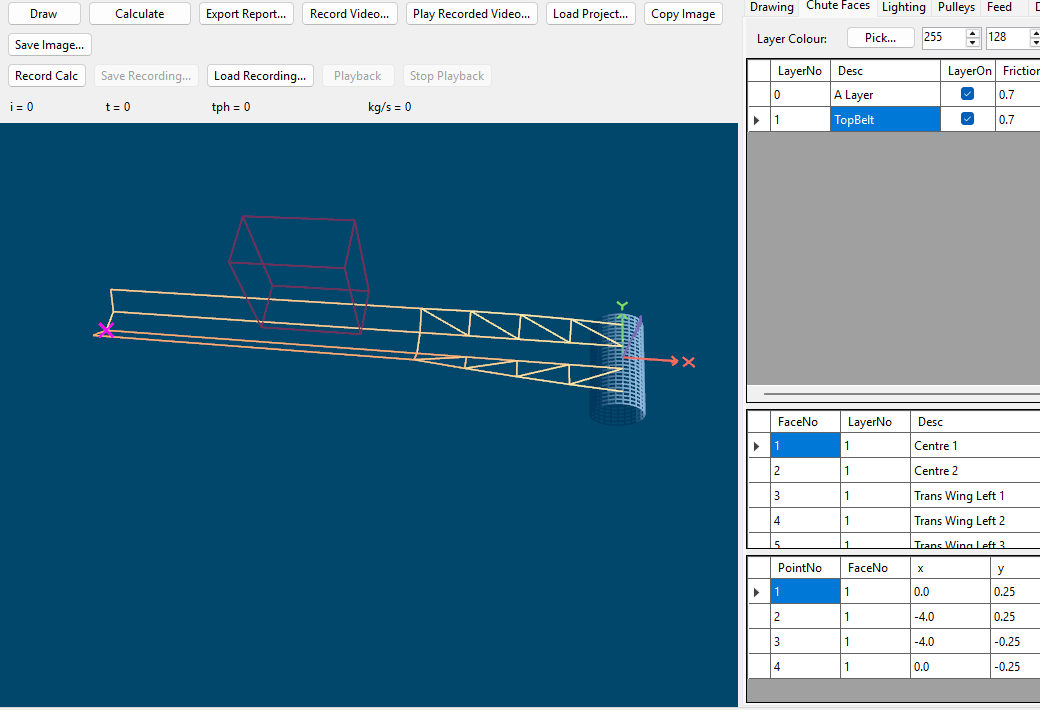Viewport: 1040px width, 710px height.
Task: Select the Centre 1 face row
Action: coord(894,446)
